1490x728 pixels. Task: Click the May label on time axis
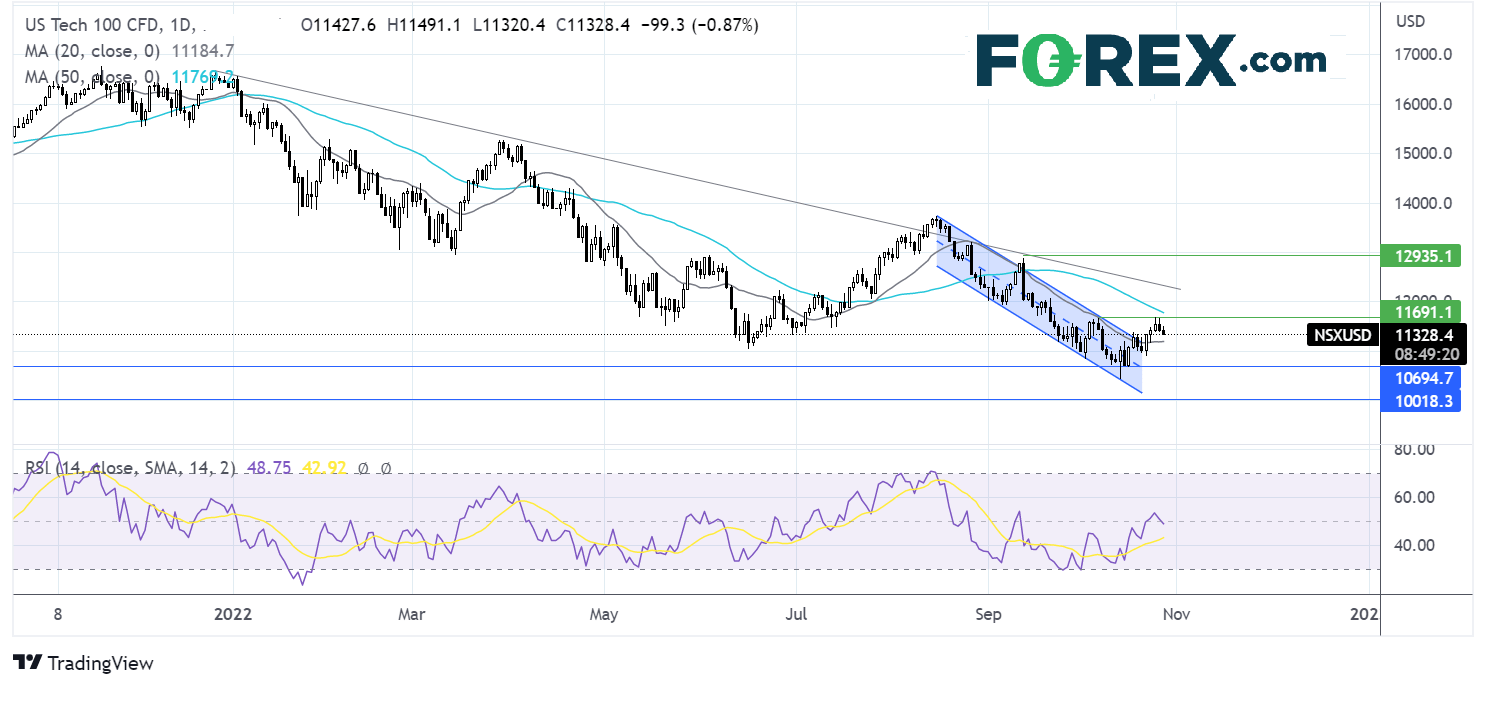[603, 613]
